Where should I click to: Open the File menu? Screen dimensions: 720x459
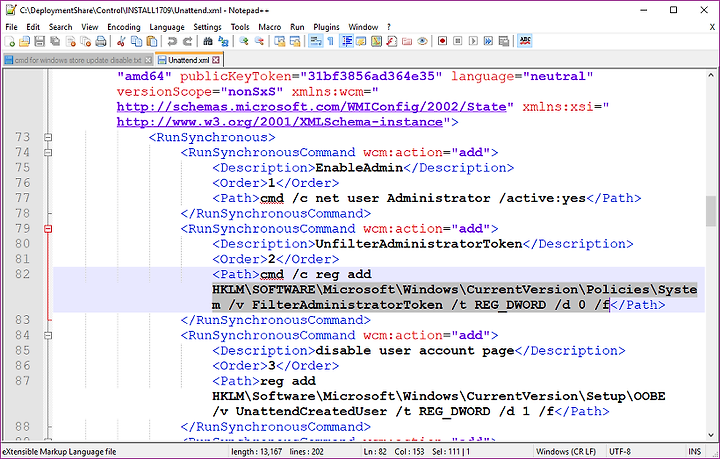[x=11, y=27]
